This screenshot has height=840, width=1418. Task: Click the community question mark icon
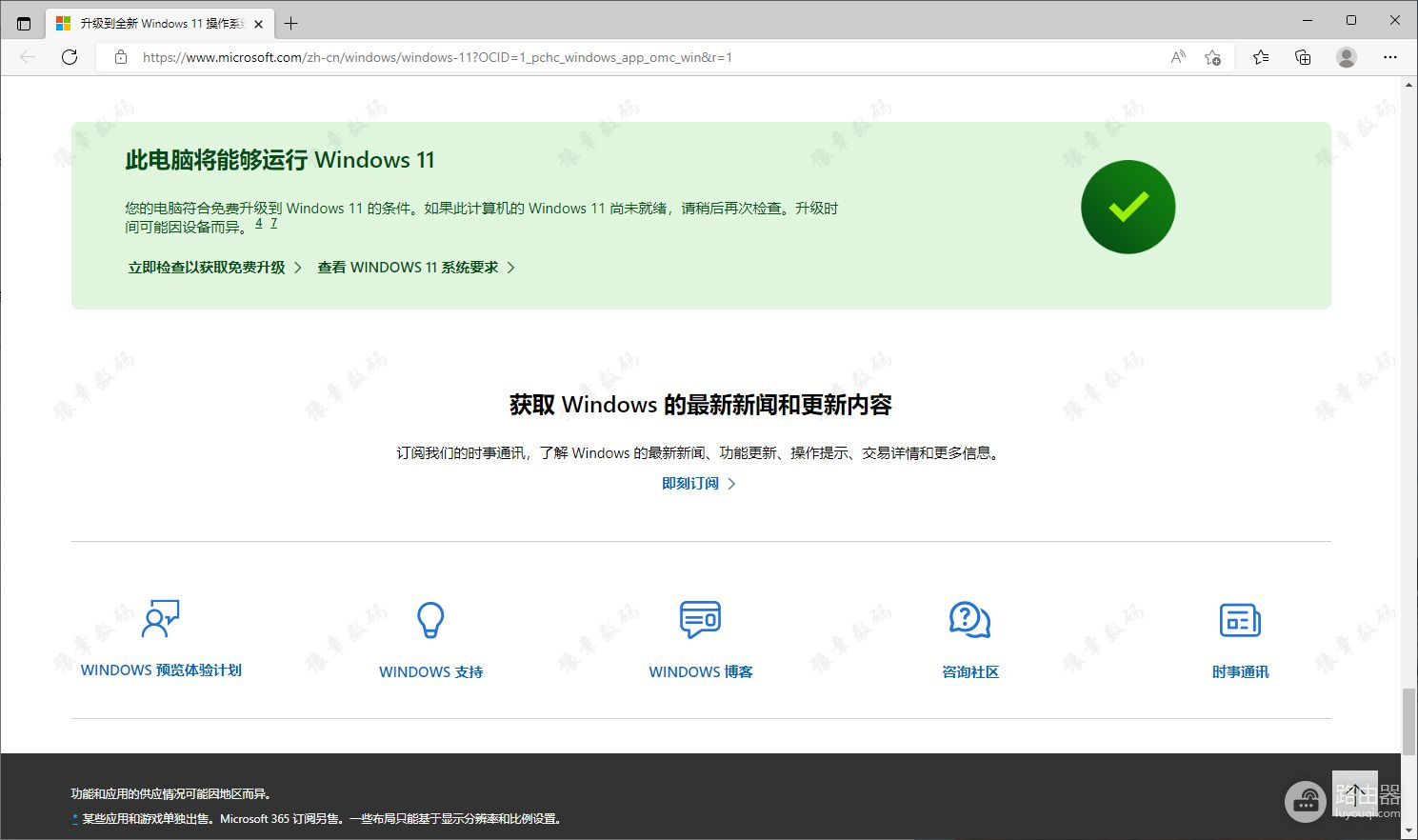pos(969,620)
